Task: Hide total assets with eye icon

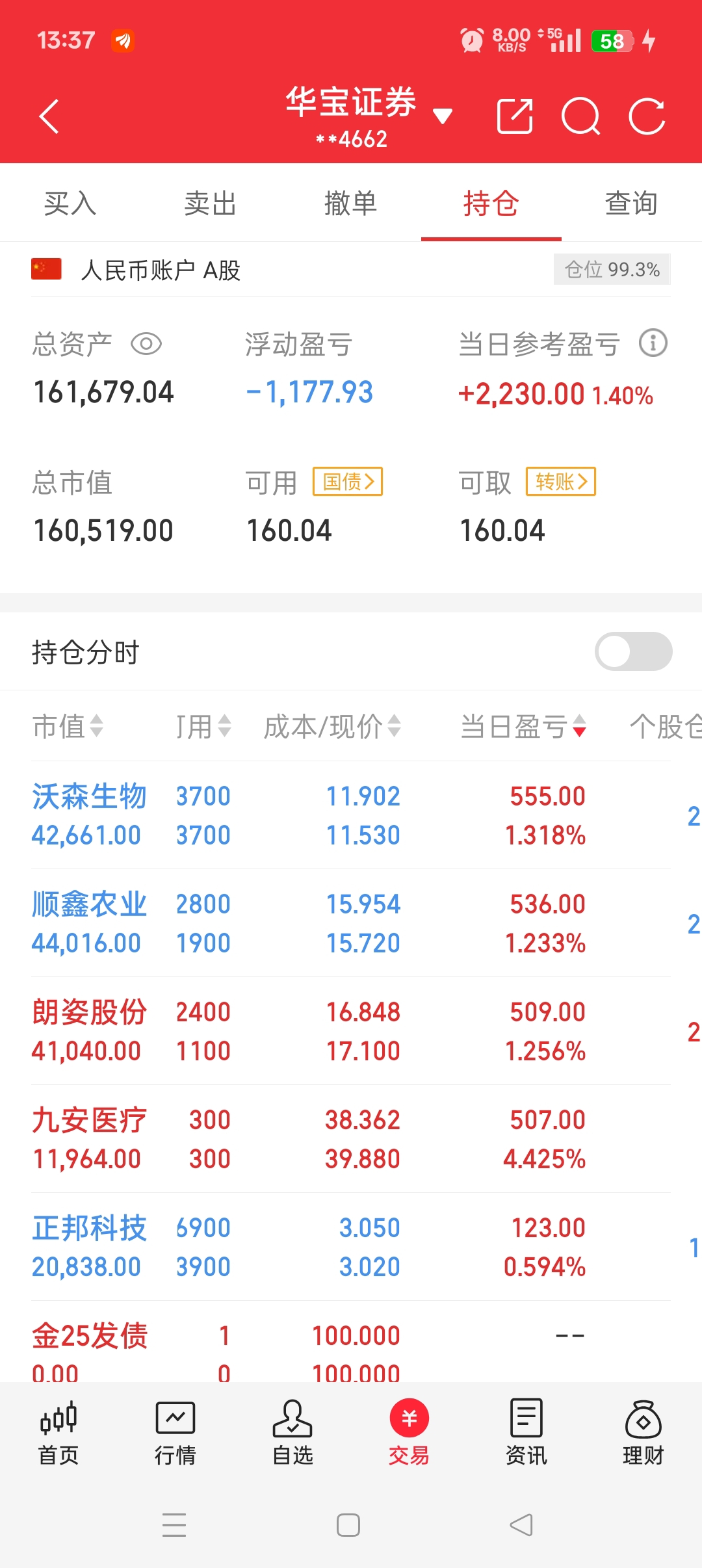Action: 146,343
